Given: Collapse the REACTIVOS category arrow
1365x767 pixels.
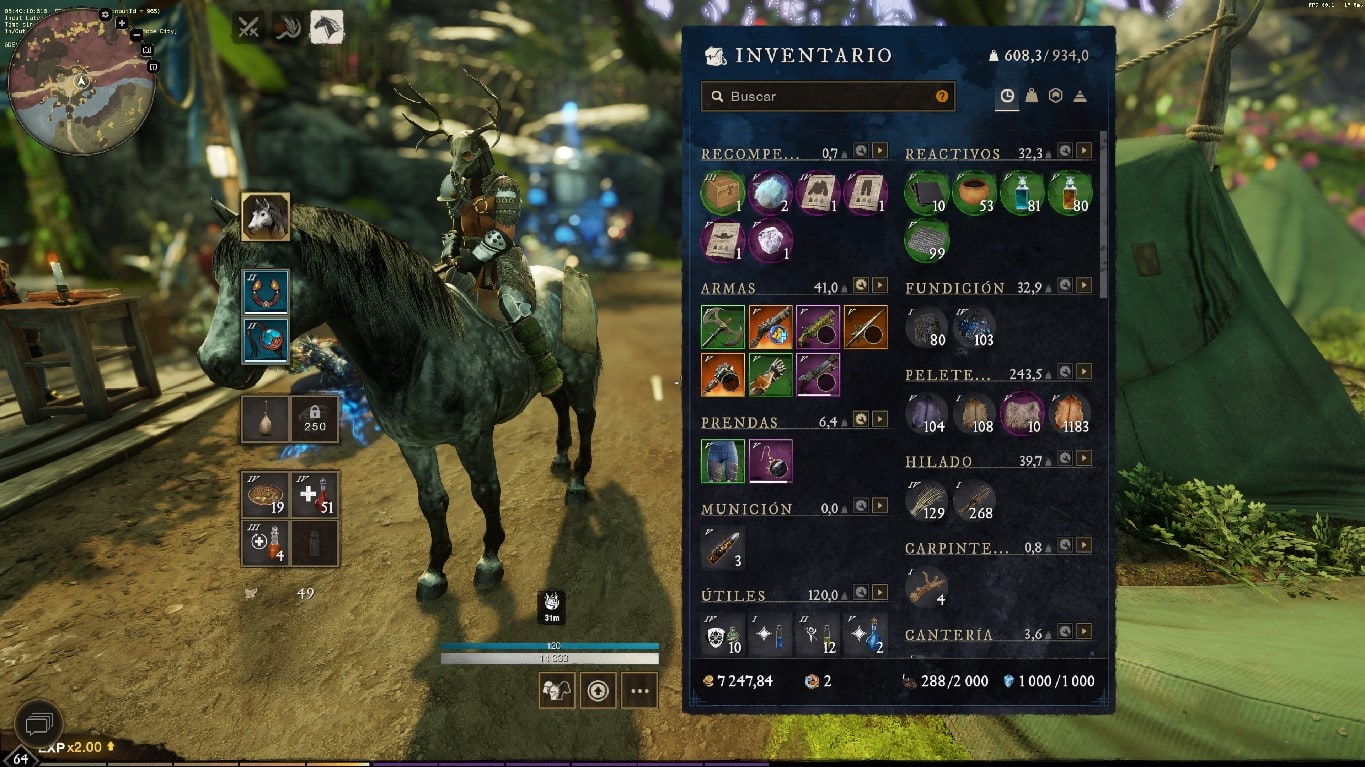Looking at the screenshot, I should tap(1084, 150).
